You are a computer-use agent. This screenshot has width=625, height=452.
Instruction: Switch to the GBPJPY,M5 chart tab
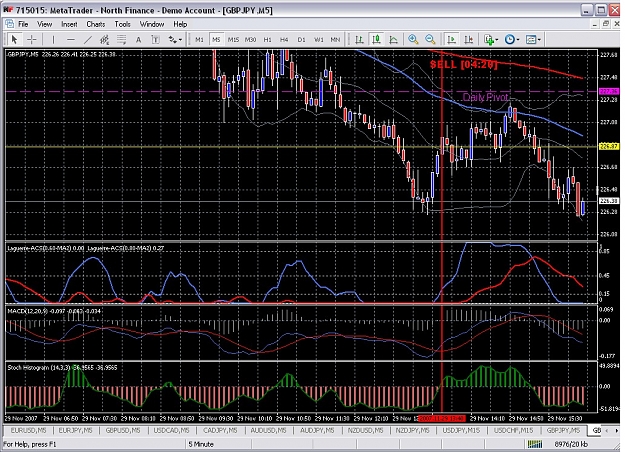coord(563,430)
